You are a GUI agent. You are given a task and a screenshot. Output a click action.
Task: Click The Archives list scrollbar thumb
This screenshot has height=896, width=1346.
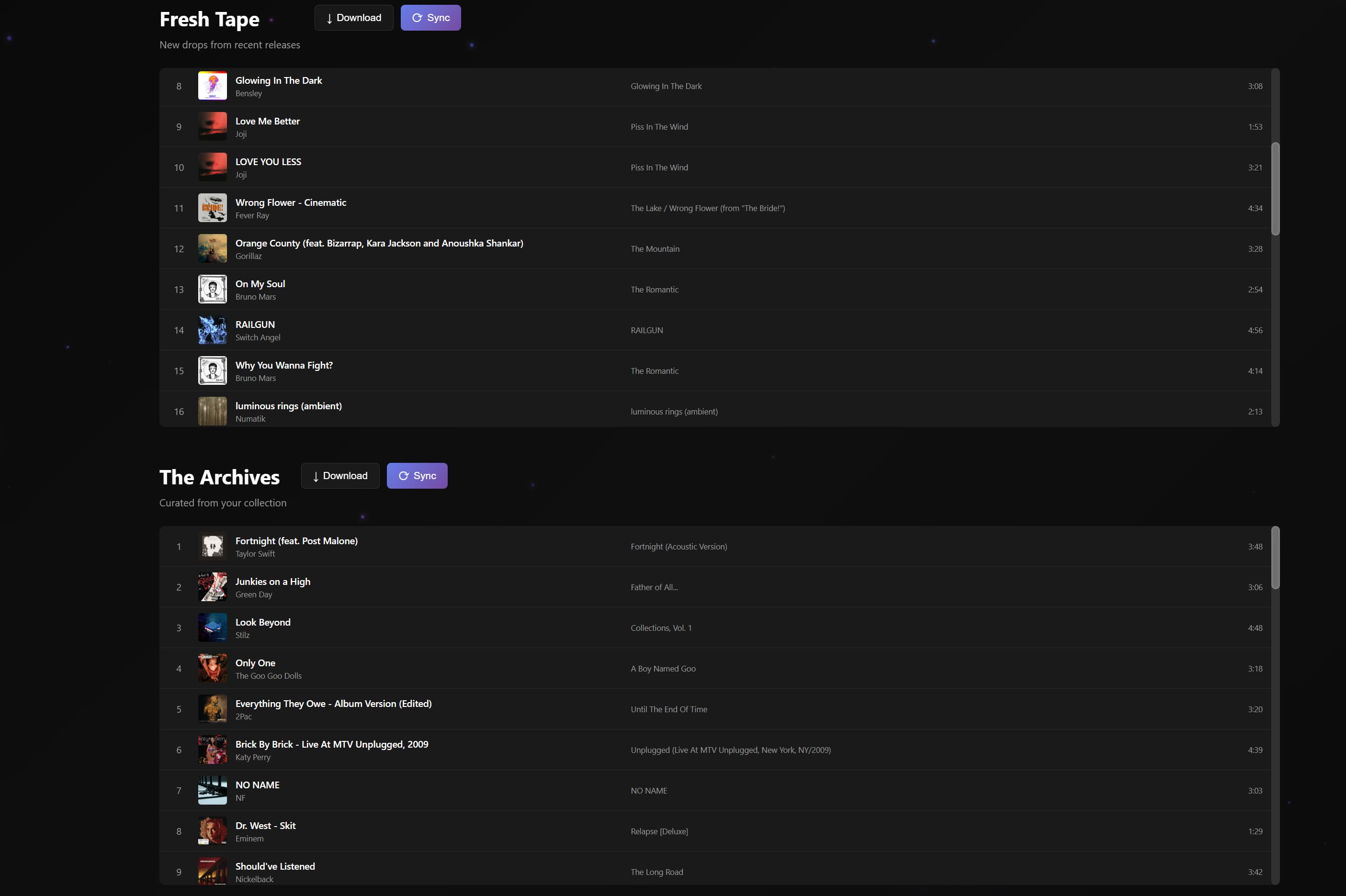(1275, 558)
